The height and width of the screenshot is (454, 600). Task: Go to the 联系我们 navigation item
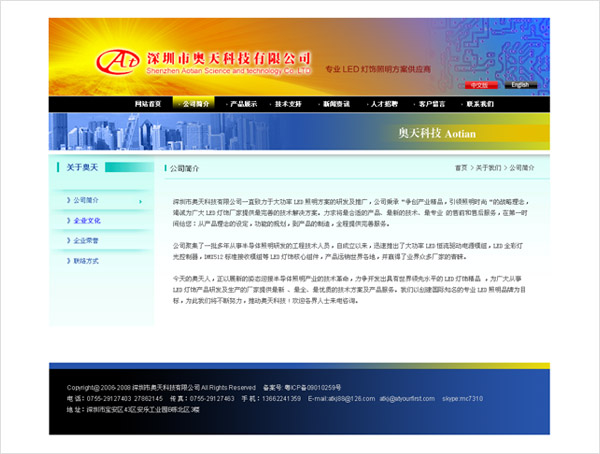pos(480,104)
